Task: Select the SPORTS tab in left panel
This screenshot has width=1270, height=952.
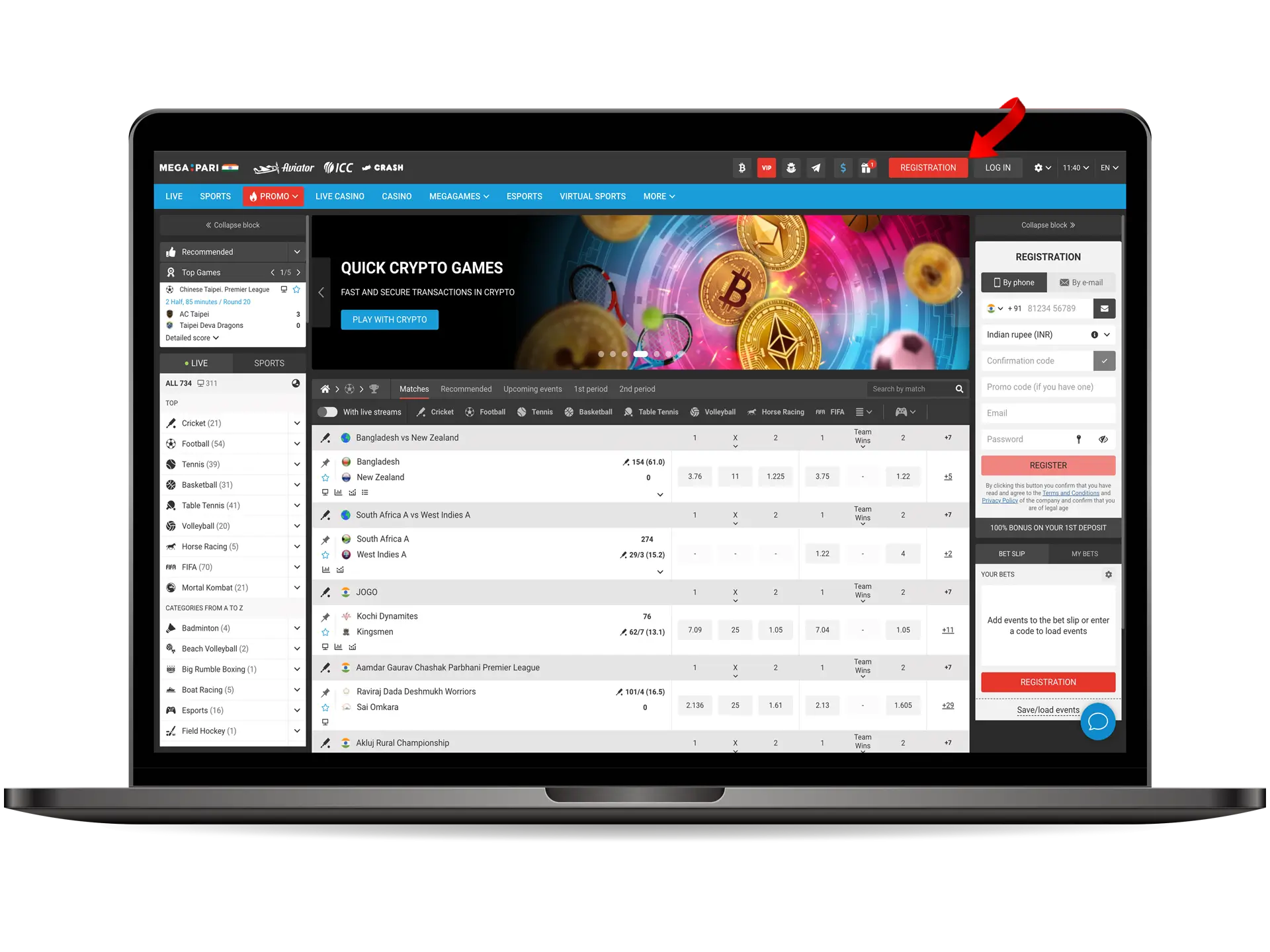Action: [269, 362]
